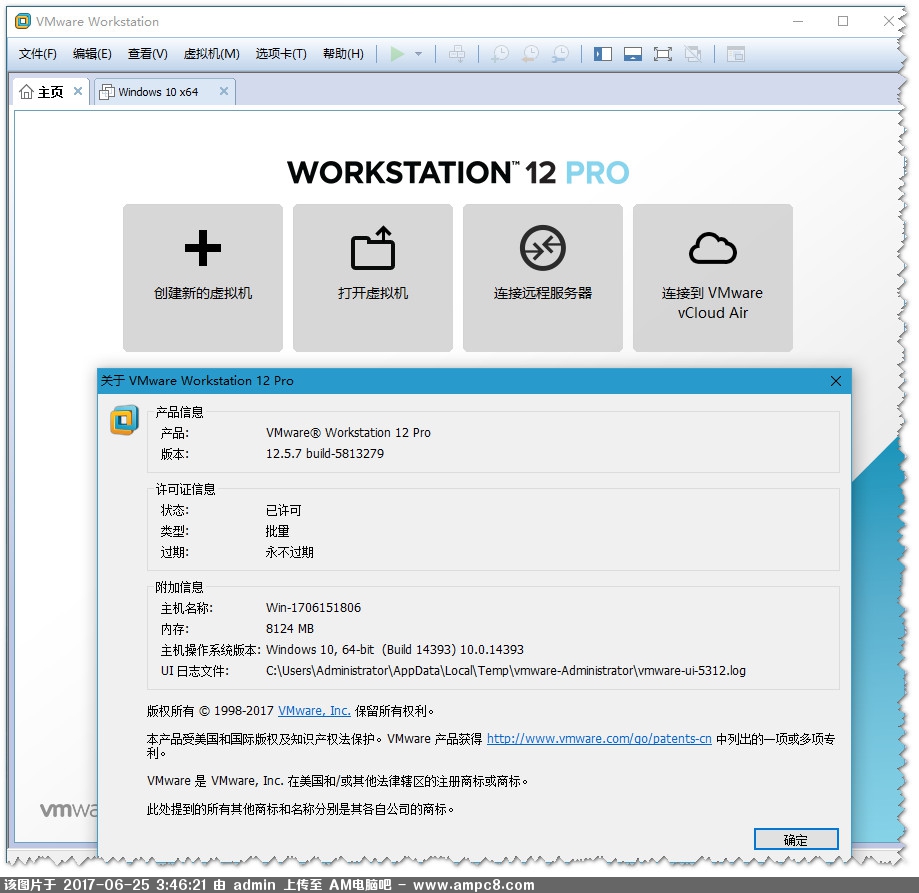
Task: Open the 文件(F) menu
Action: tap(38, 54)
